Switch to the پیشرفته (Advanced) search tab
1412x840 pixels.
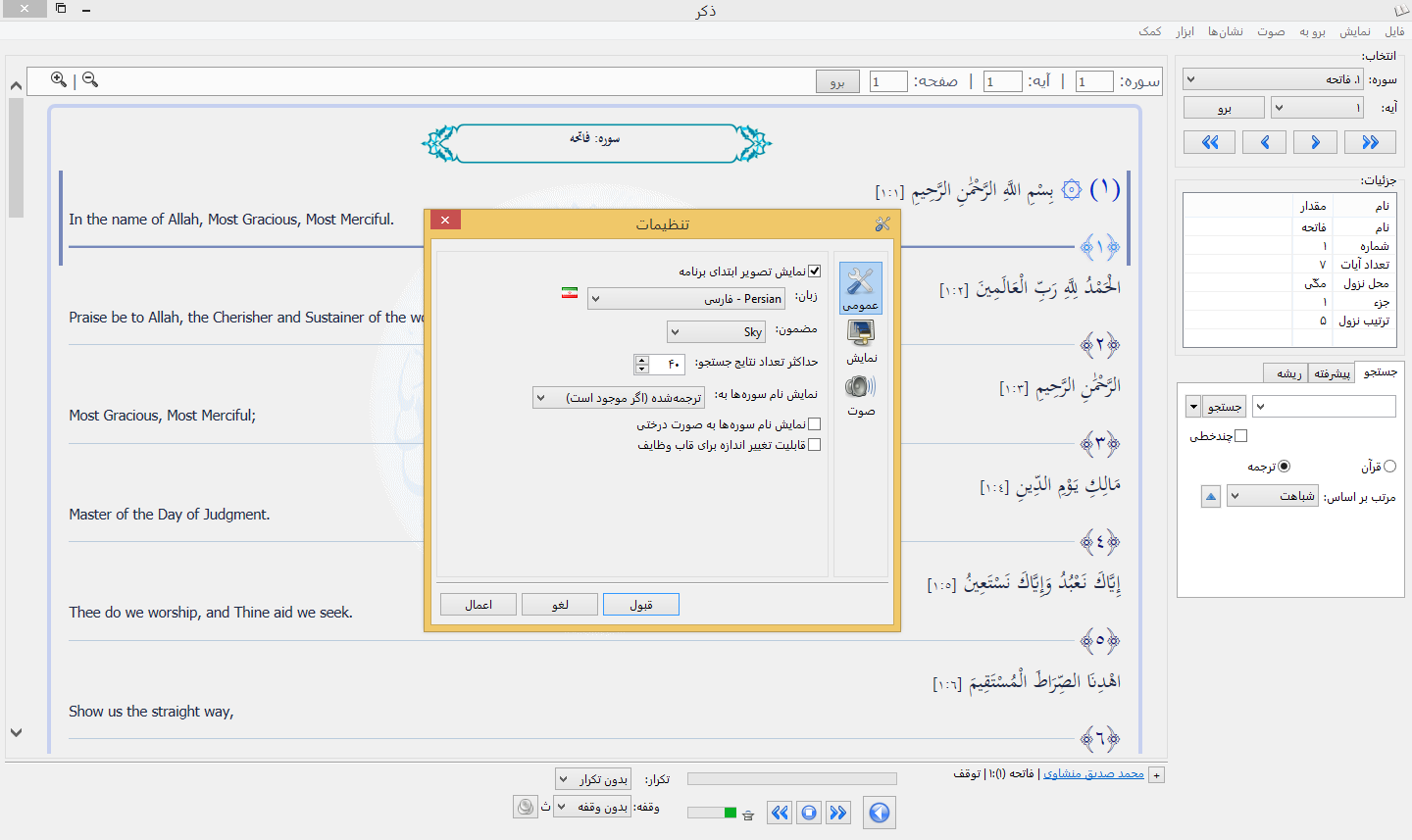pyautogui.click(x=1332, y=373)
